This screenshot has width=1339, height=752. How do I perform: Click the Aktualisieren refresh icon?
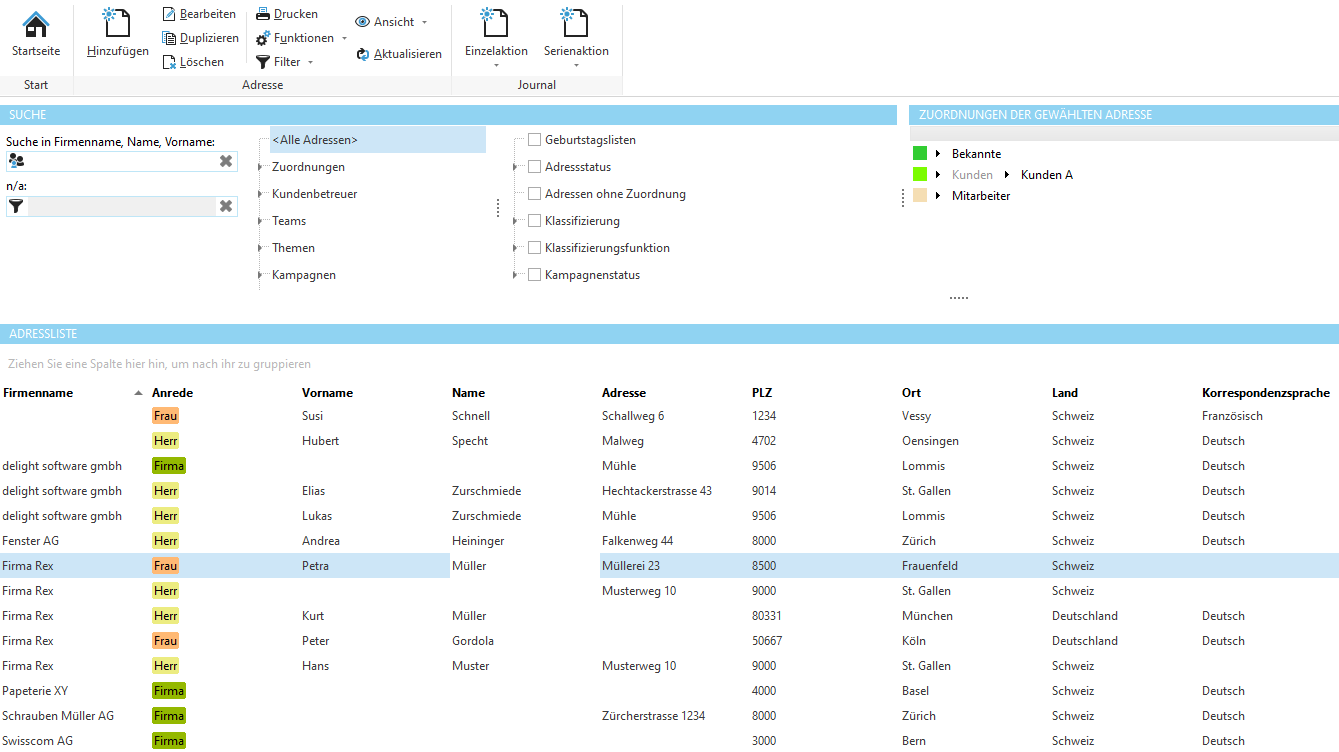point(361,54)
